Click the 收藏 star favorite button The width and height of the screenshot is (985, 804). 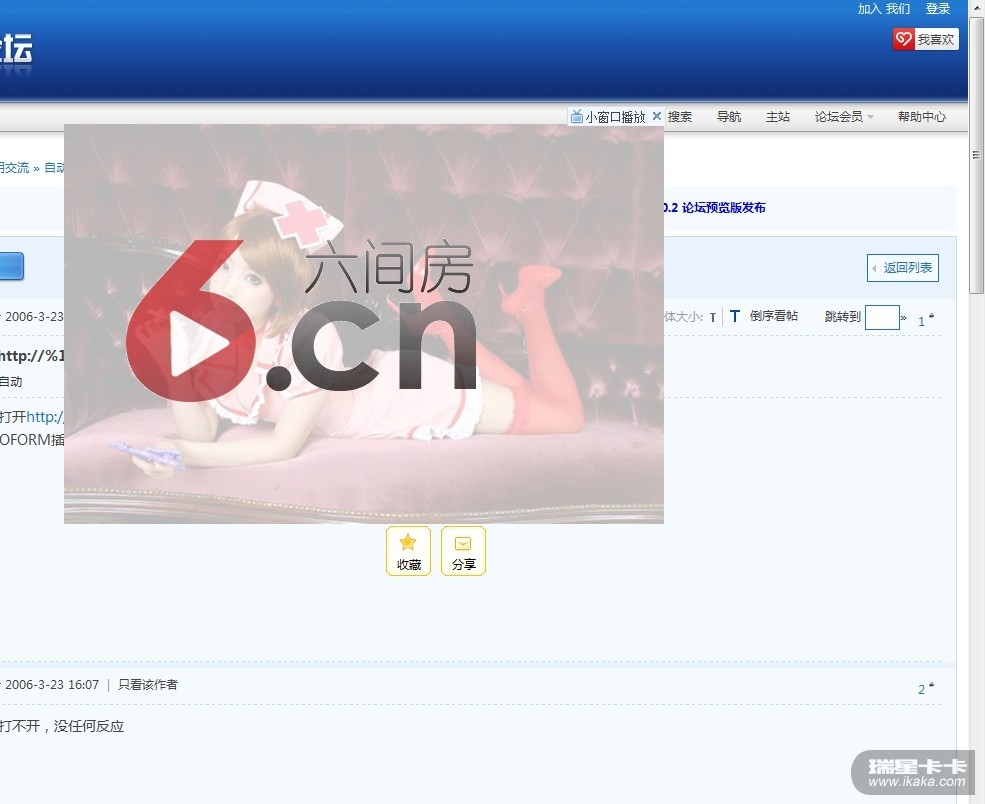tap(408, 551)
